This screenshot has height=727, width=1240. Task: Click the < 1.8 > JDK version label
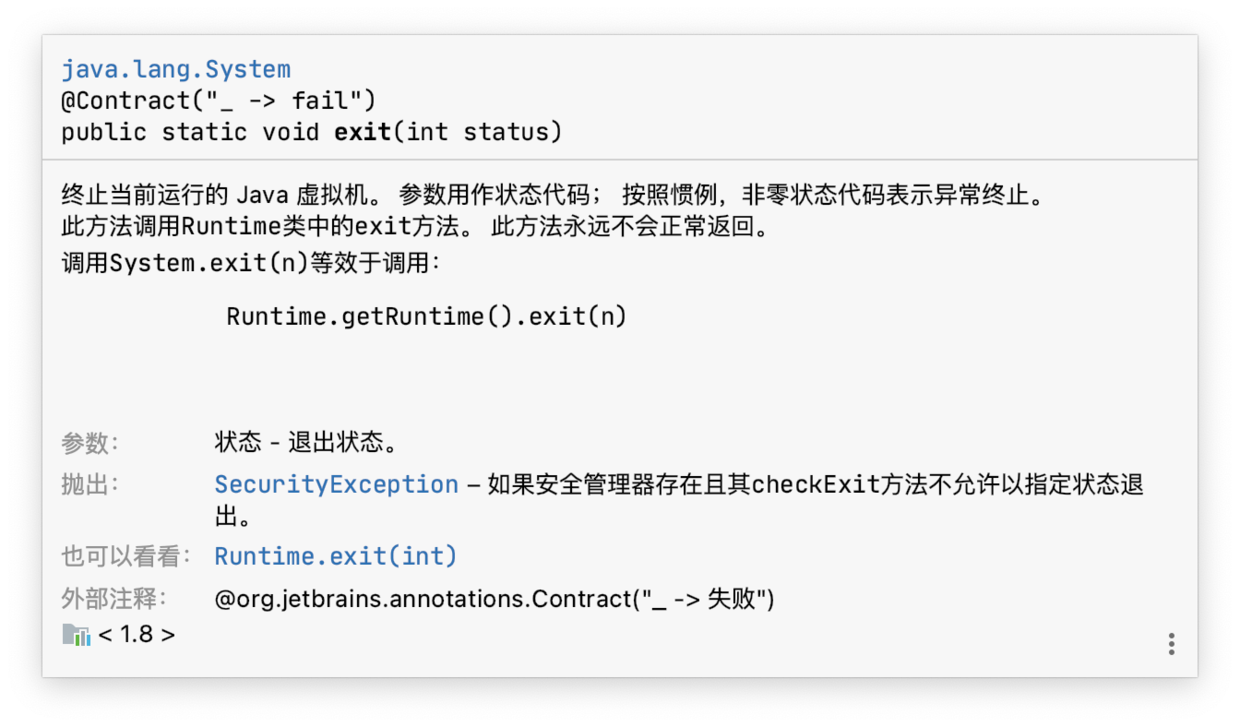pos(137,634)
